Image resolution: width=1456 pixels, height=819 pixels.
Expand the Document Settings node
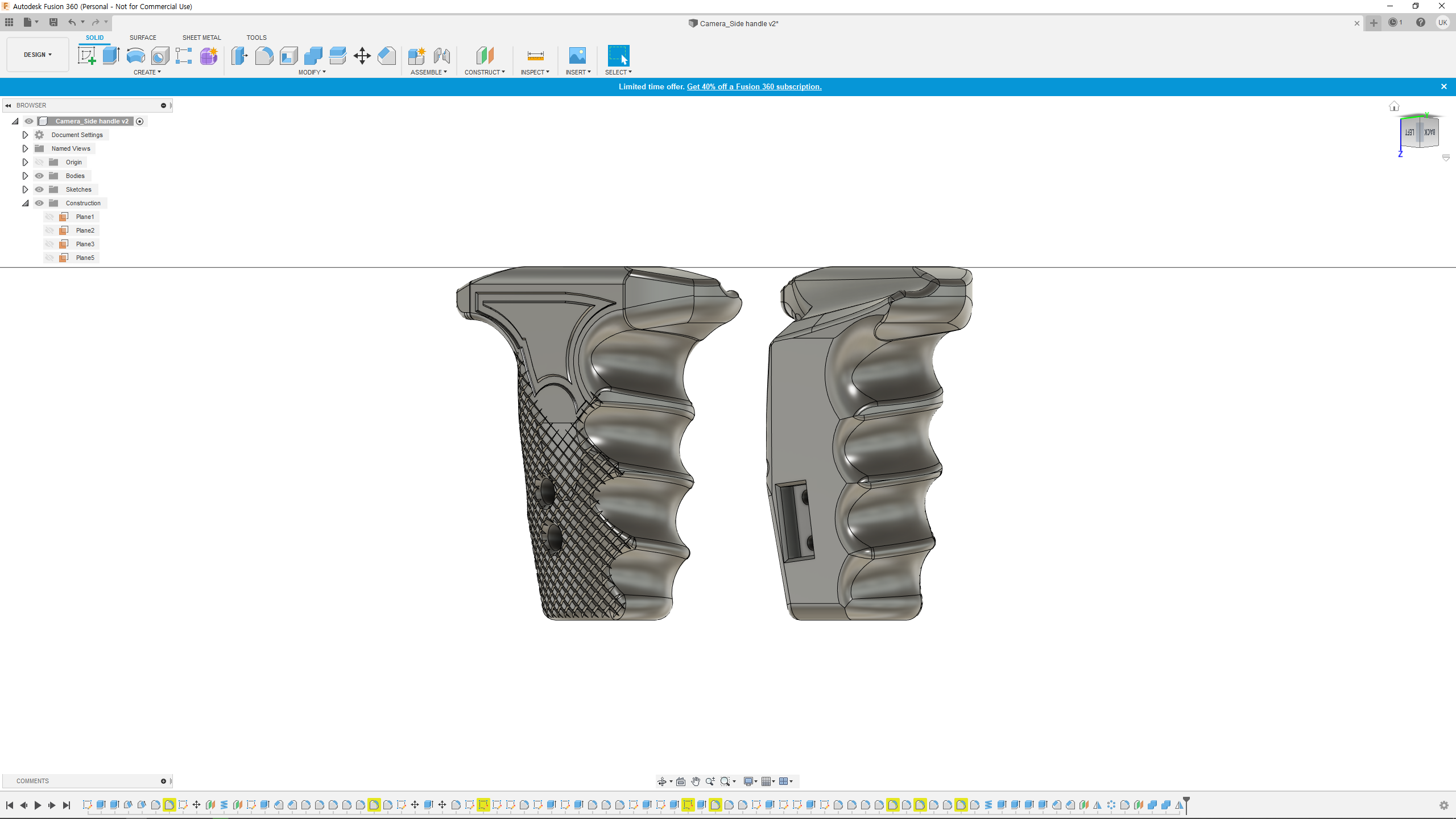(25, 135)
